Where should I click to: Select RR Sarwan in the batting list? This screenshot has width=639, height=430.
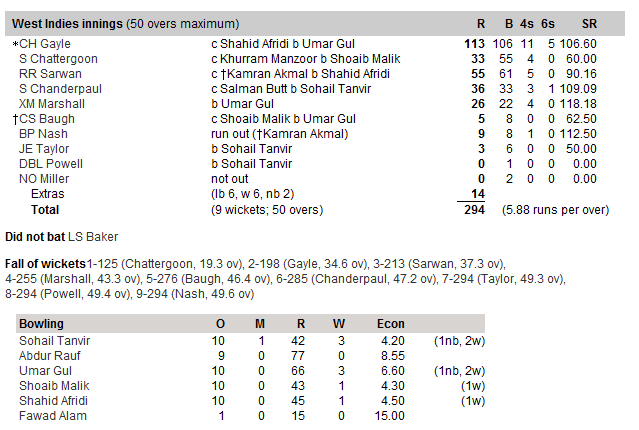pos(45,74)
